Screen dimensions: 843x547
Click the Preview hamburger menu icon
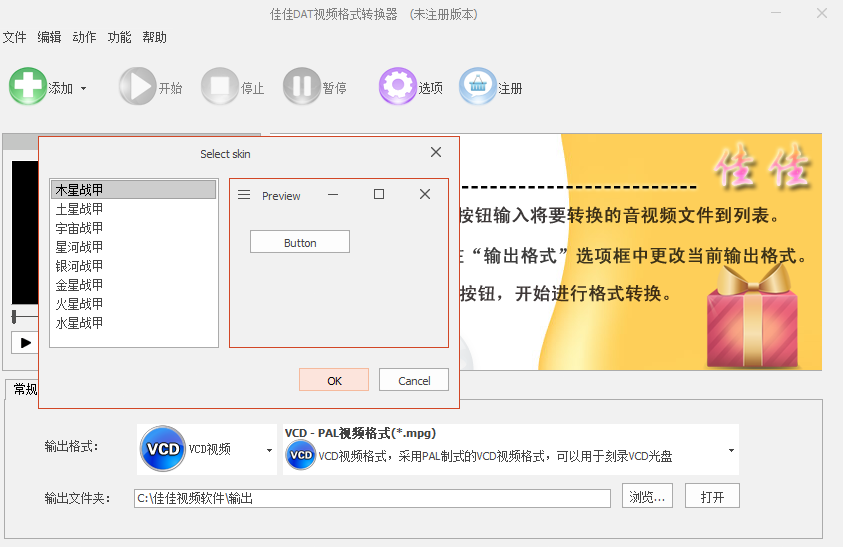pos(244,195)
